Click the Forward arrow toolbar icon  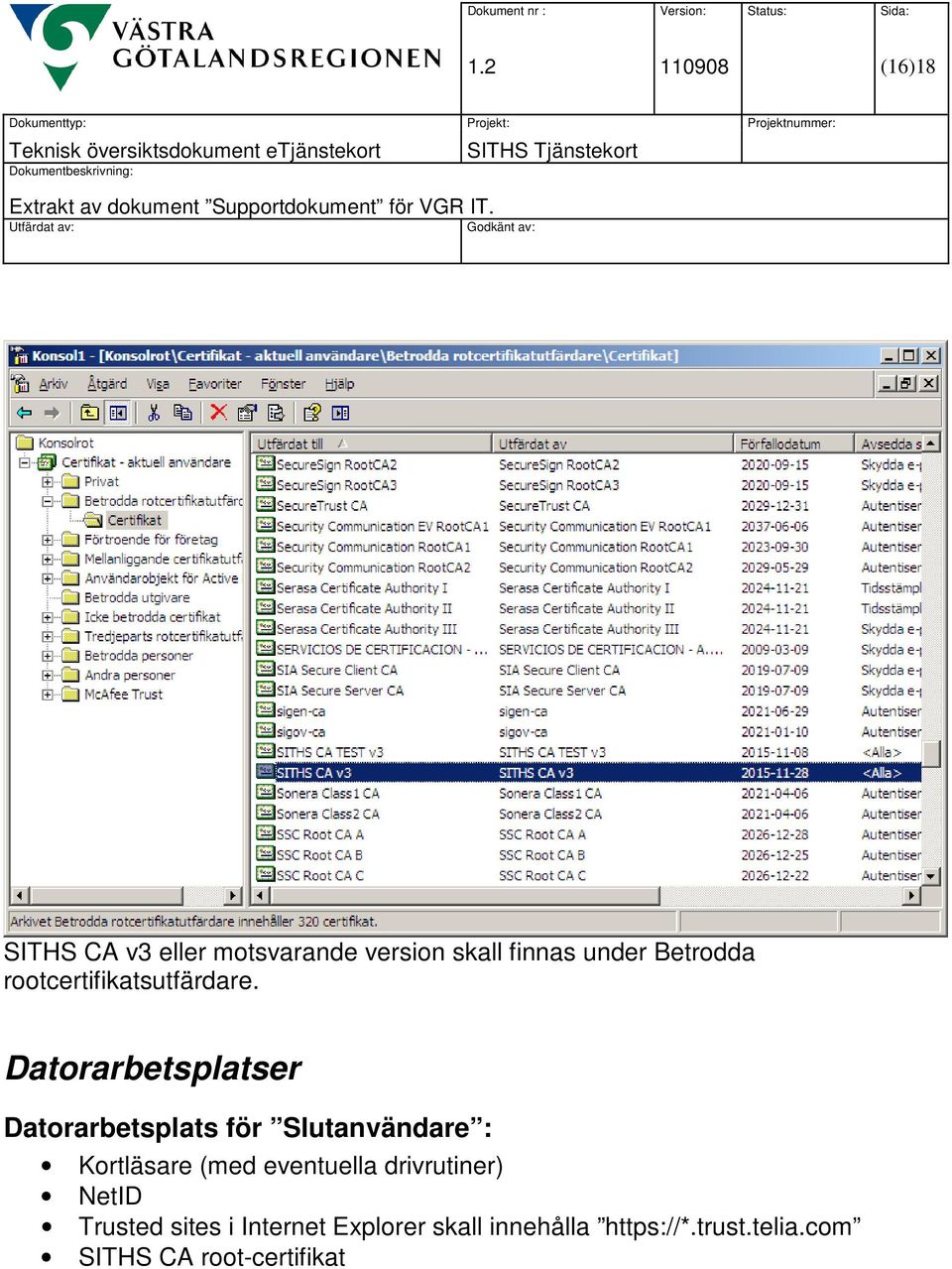[52, 412]
